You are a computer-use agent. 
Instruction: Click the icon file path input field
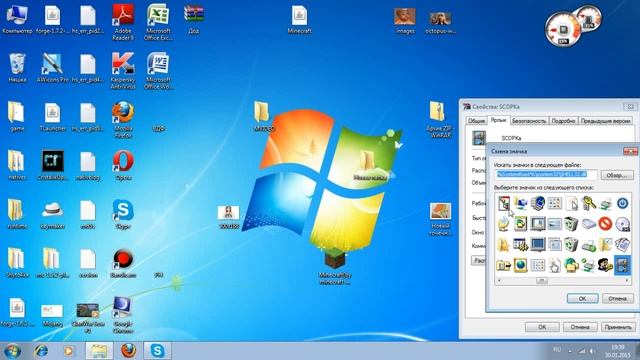point(546,175)
